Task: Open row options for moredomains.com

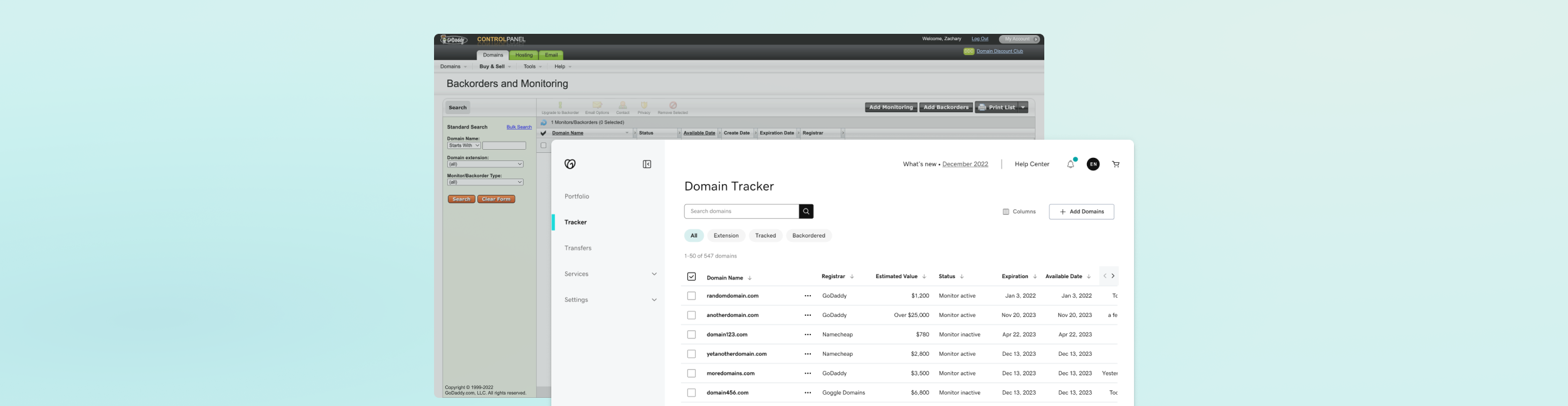Action: tap(808, 373)
